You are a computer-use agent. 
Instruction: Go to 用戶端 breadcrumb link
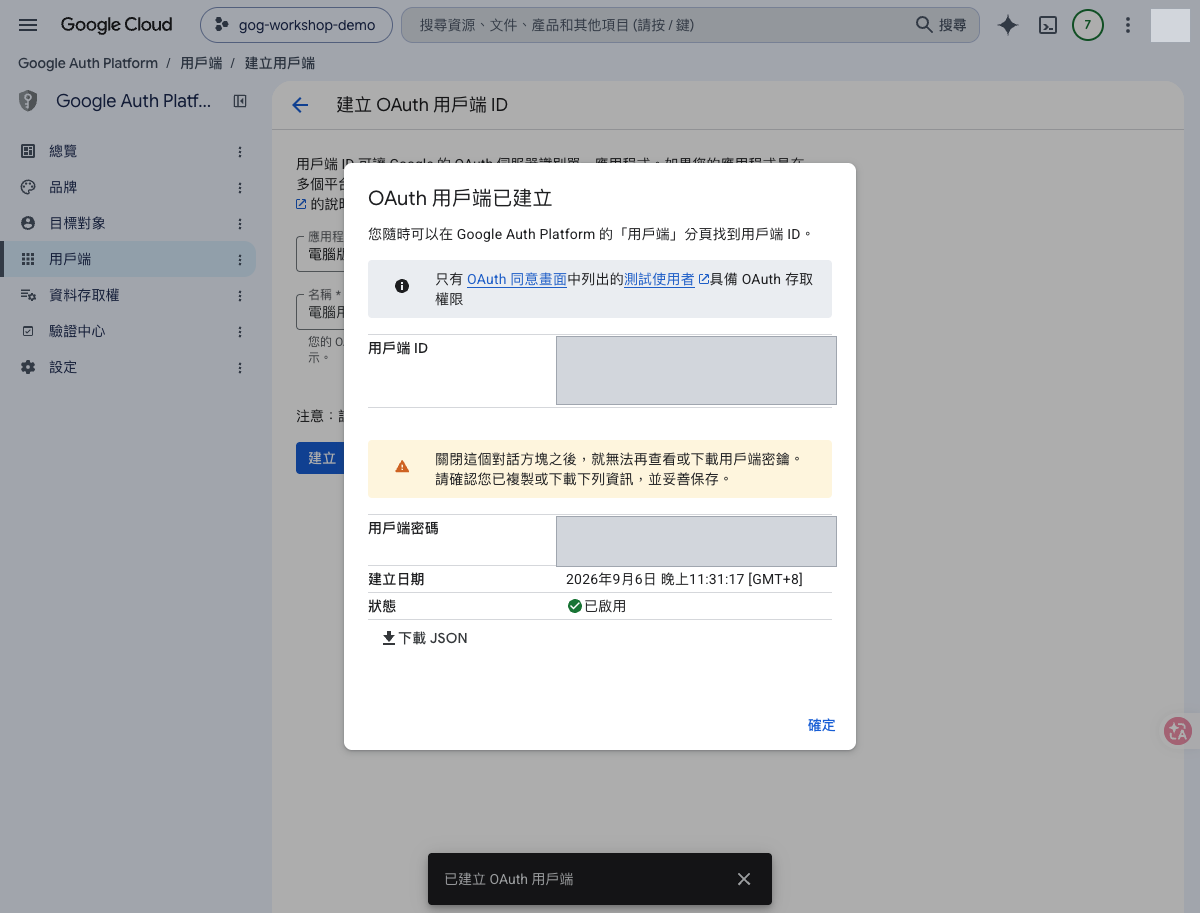[x=201, y=63]
